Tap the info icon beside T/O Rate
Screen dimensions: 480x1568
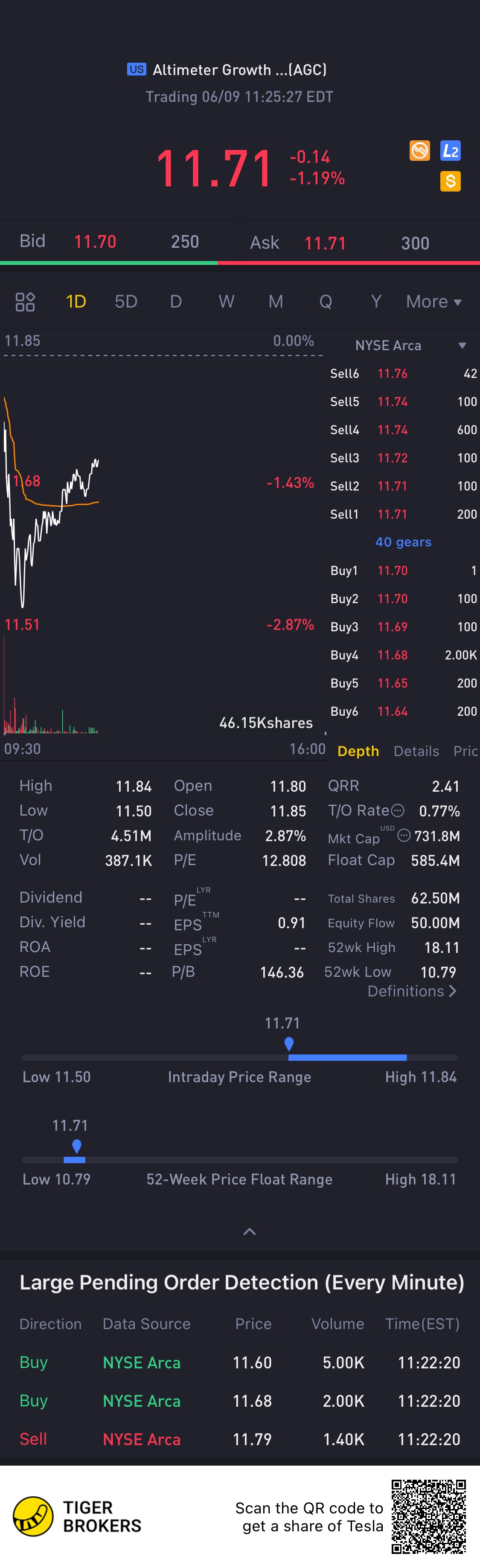click(x=398, y=810)
